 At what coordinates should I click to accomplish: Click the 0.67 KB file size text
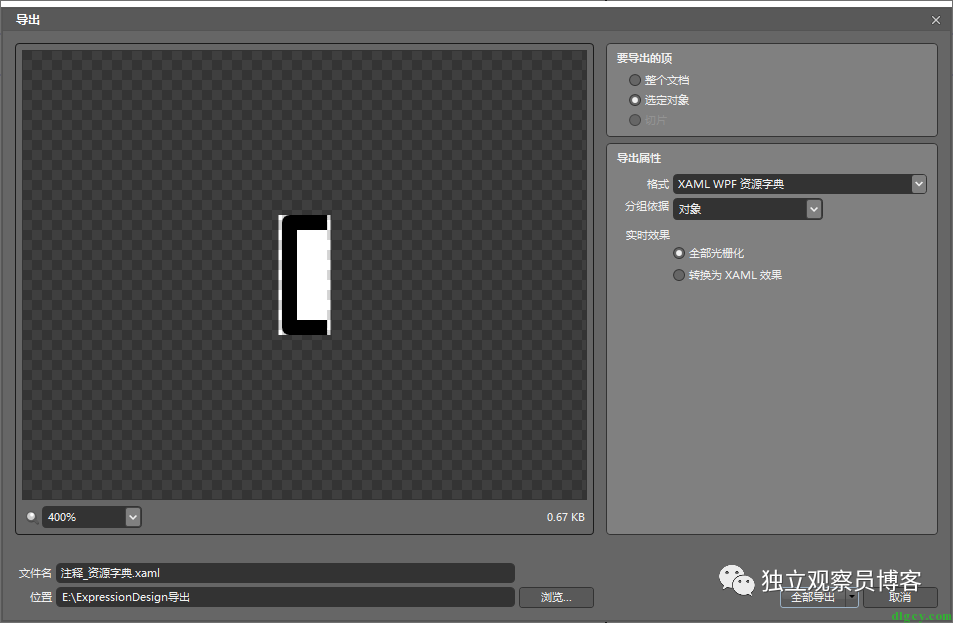point(565,517)
